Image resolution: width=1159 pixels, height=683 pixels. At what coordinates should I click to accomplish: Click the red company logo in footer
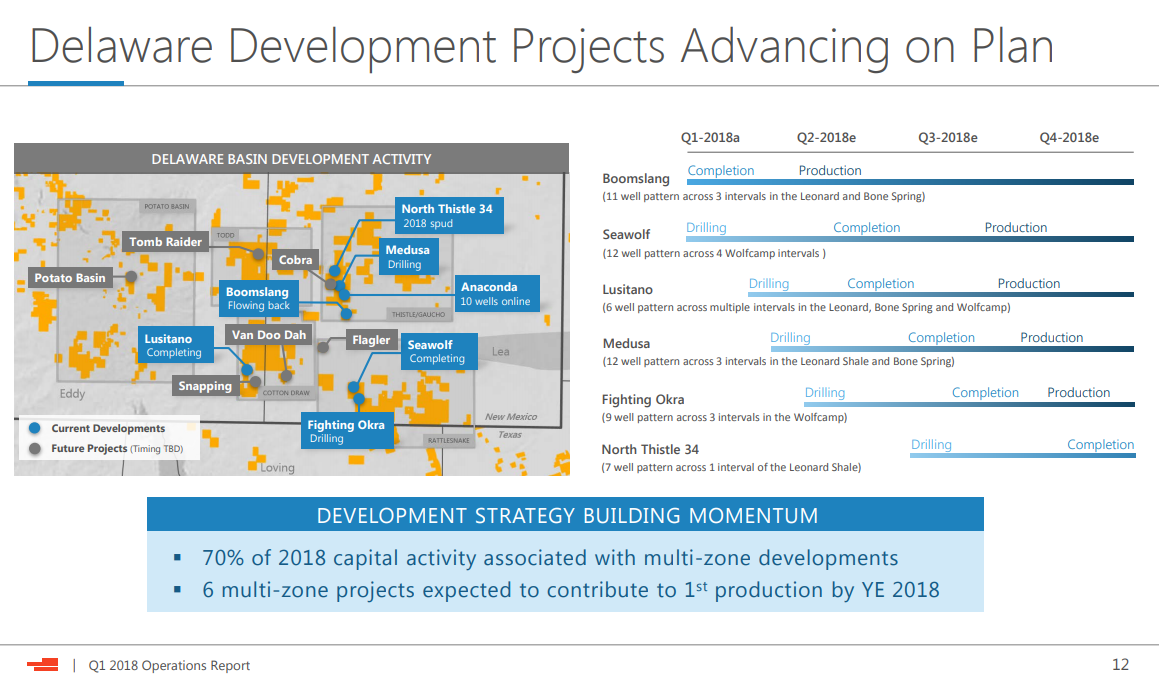tap(44, 665)
